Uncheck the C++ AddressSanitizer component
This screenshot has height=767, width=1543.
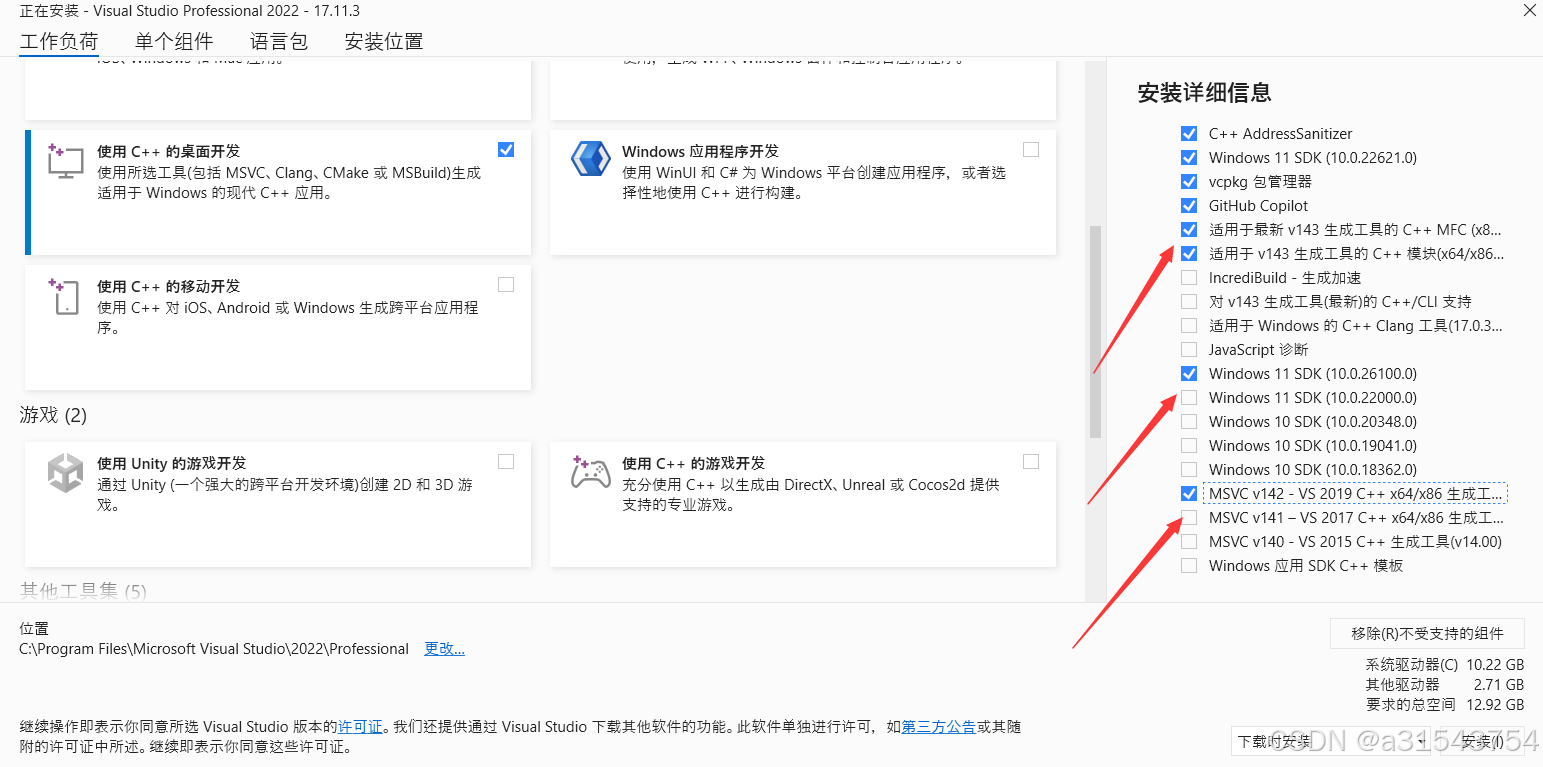click(1189, 133)
